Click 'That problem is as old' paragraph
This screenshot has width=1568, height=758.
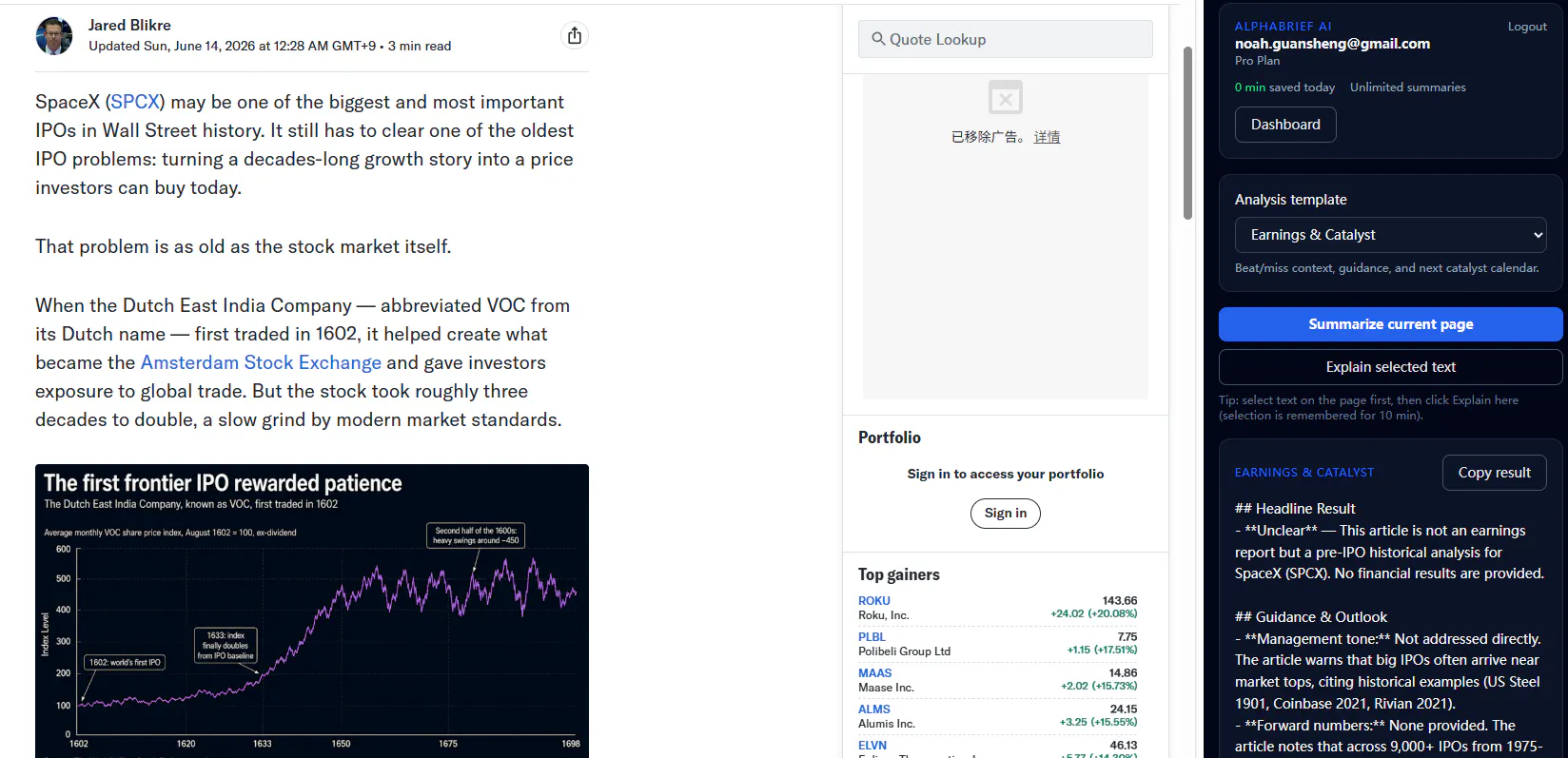click(x=243, y=246)
